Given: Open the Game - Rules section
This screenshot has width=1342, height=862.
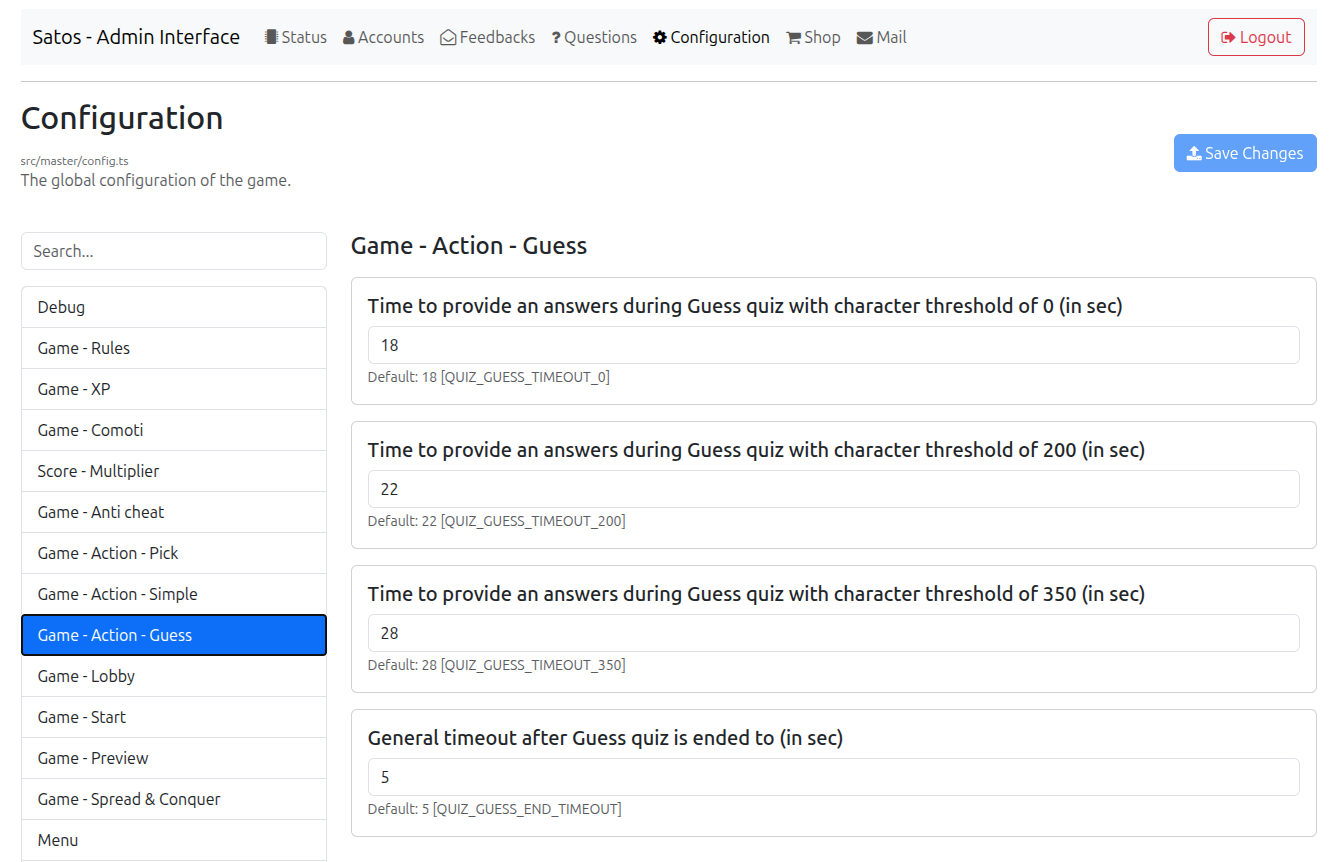Looking at the screenshot, I should click(x=174, y=348).
